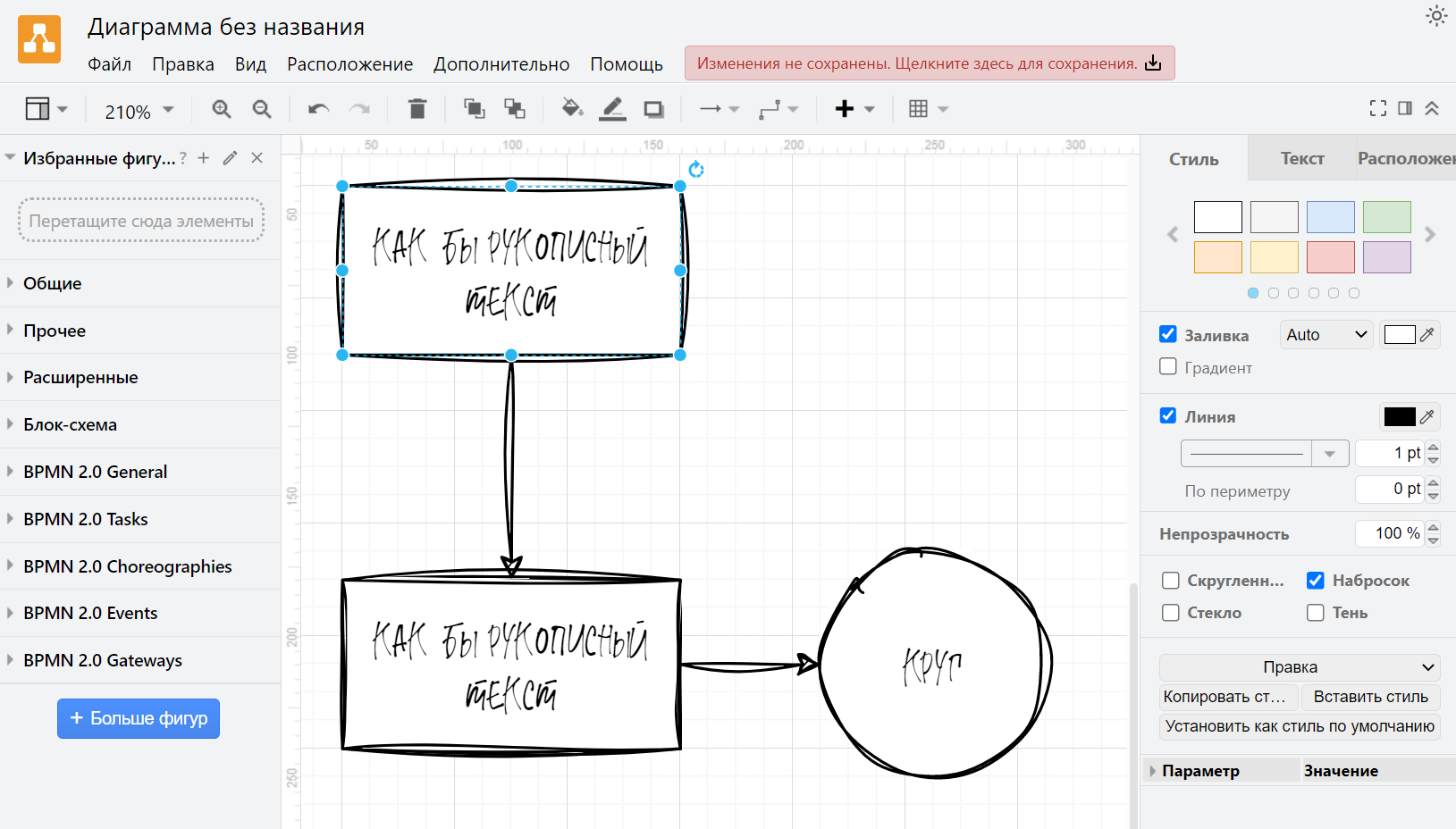Delete selected shape with trash icon
The width and height of the screenshot is (1456, 829).
tap(417, 109)
